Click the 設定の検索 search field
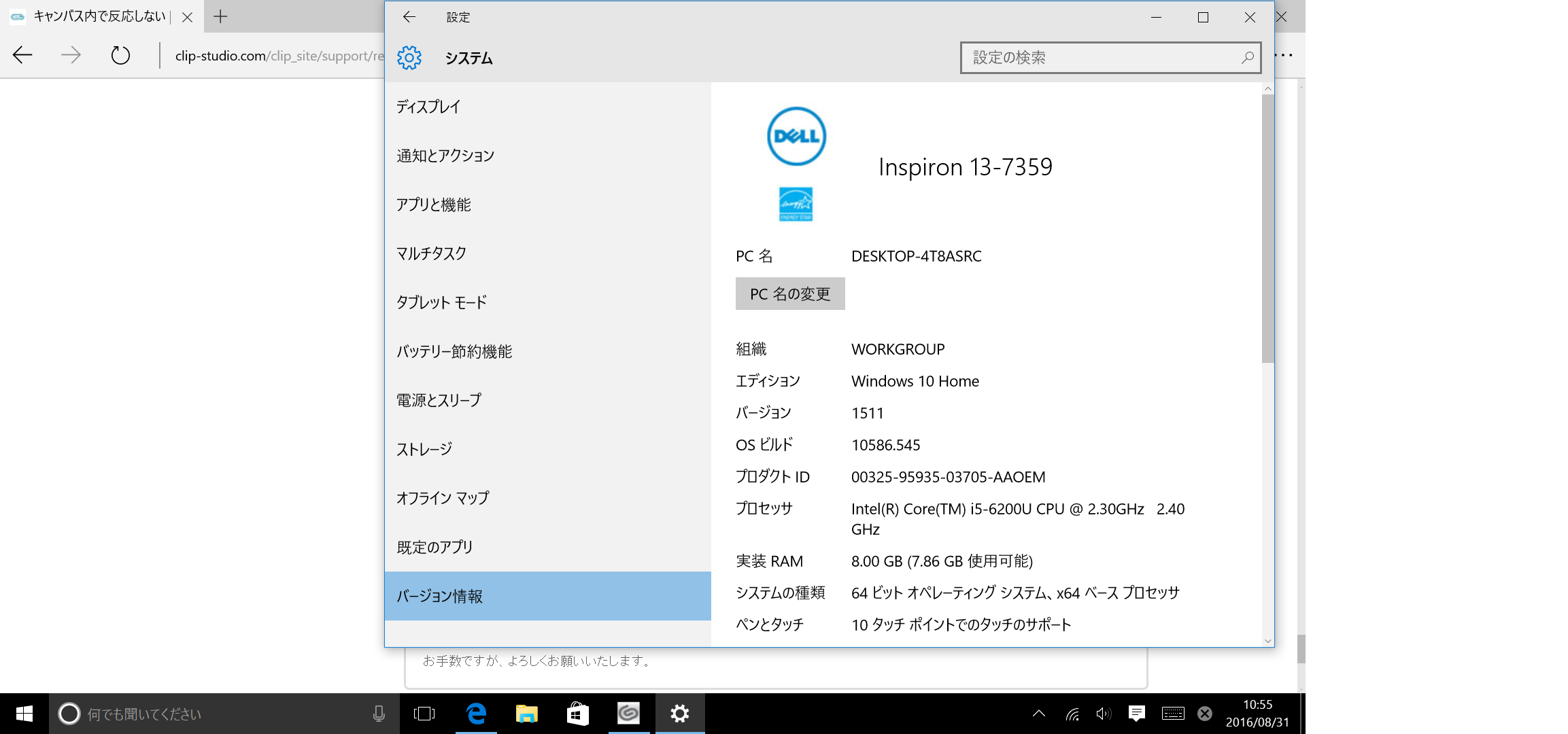 (x=1102, y=58)
